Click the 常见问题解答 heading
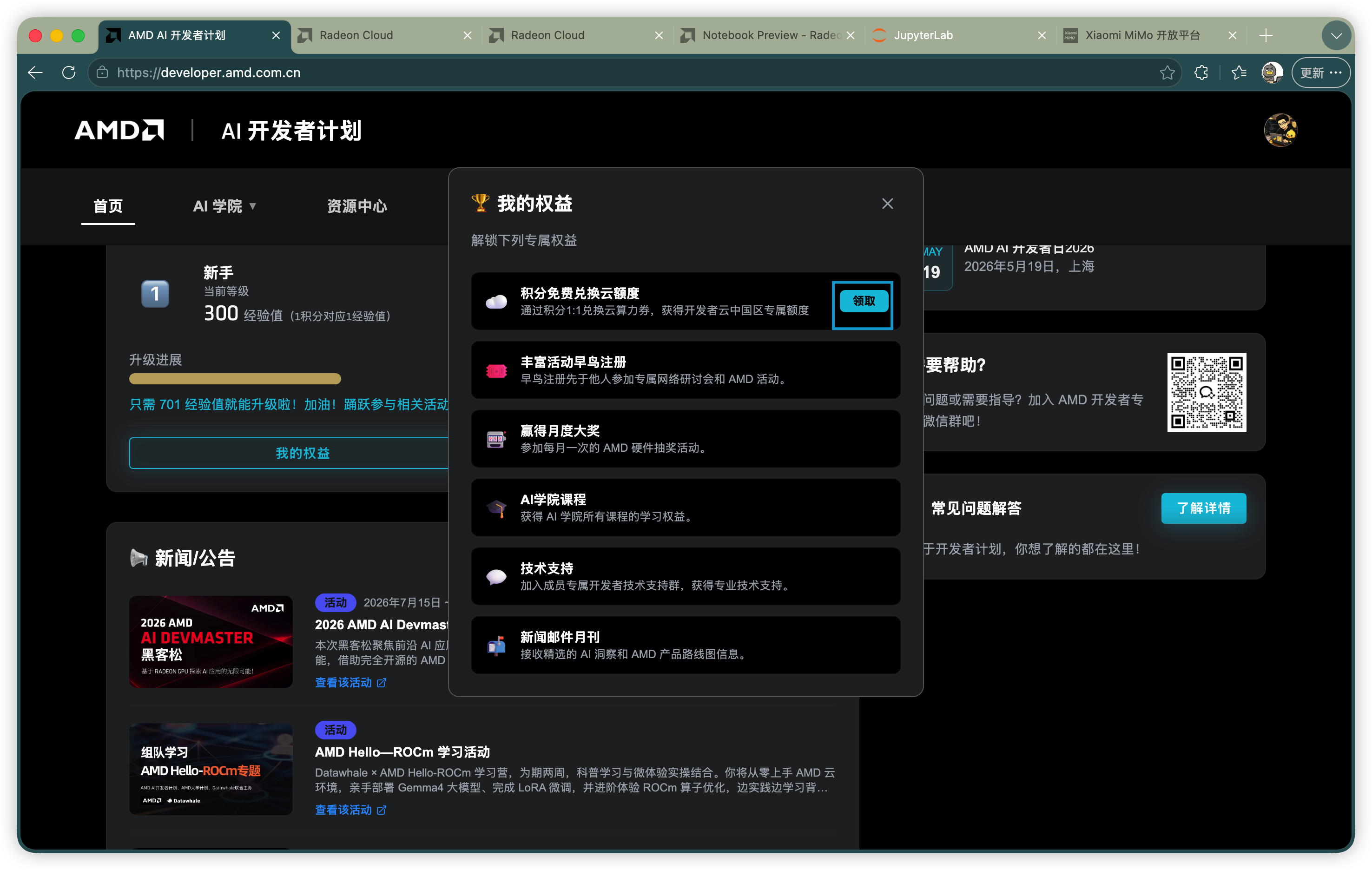The width and height of the screenshot is (1372, 870). [x=976, y=508]
